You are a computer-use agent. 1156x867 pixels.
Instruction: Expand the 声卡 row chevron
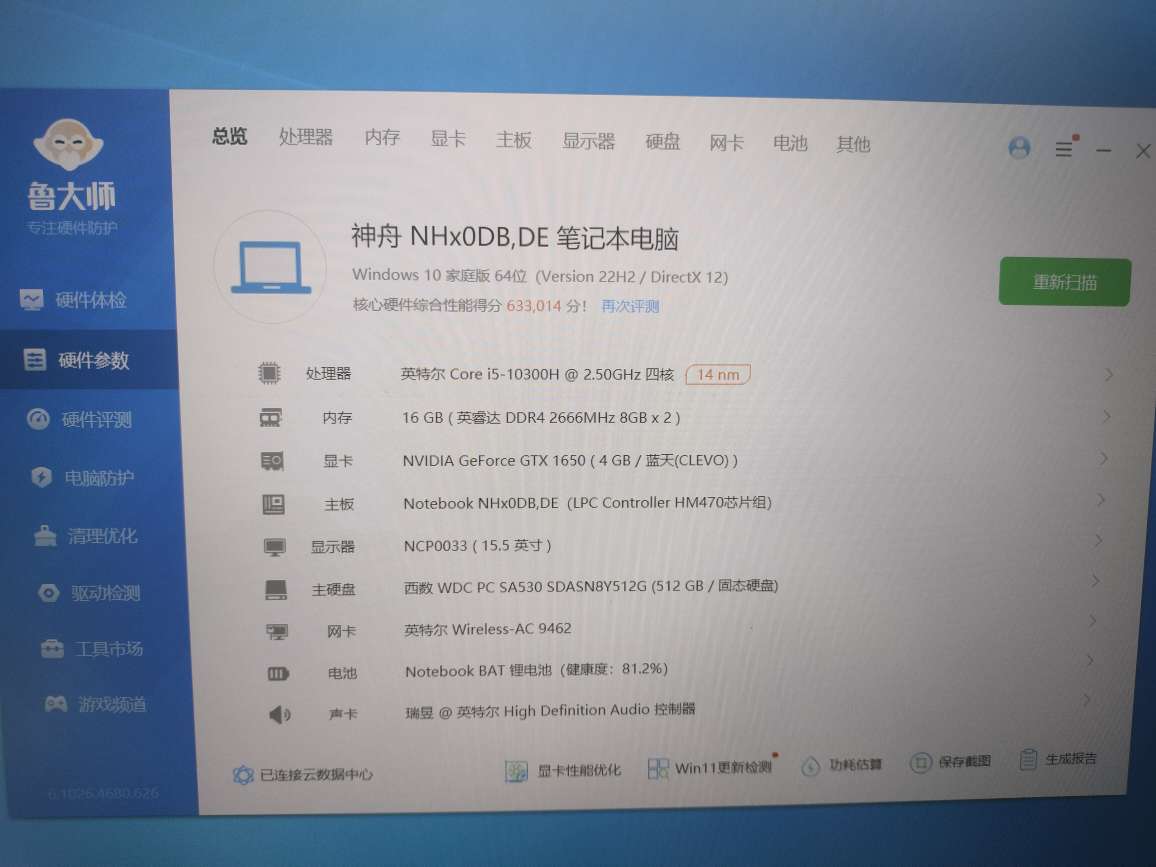[x=1087, y=700]
